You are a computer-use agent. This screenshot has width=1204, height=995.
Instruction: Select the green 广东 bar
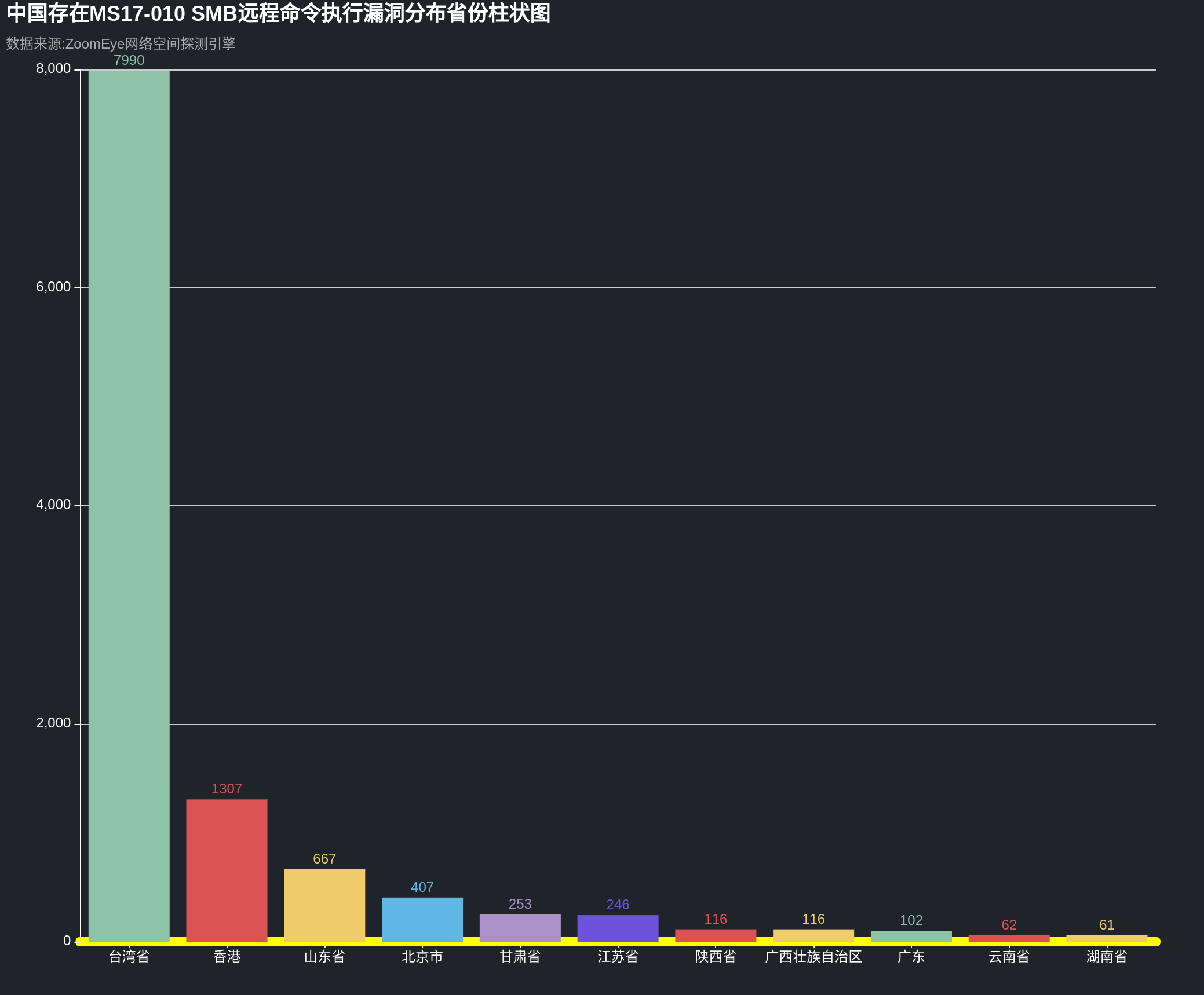[911, 937]
